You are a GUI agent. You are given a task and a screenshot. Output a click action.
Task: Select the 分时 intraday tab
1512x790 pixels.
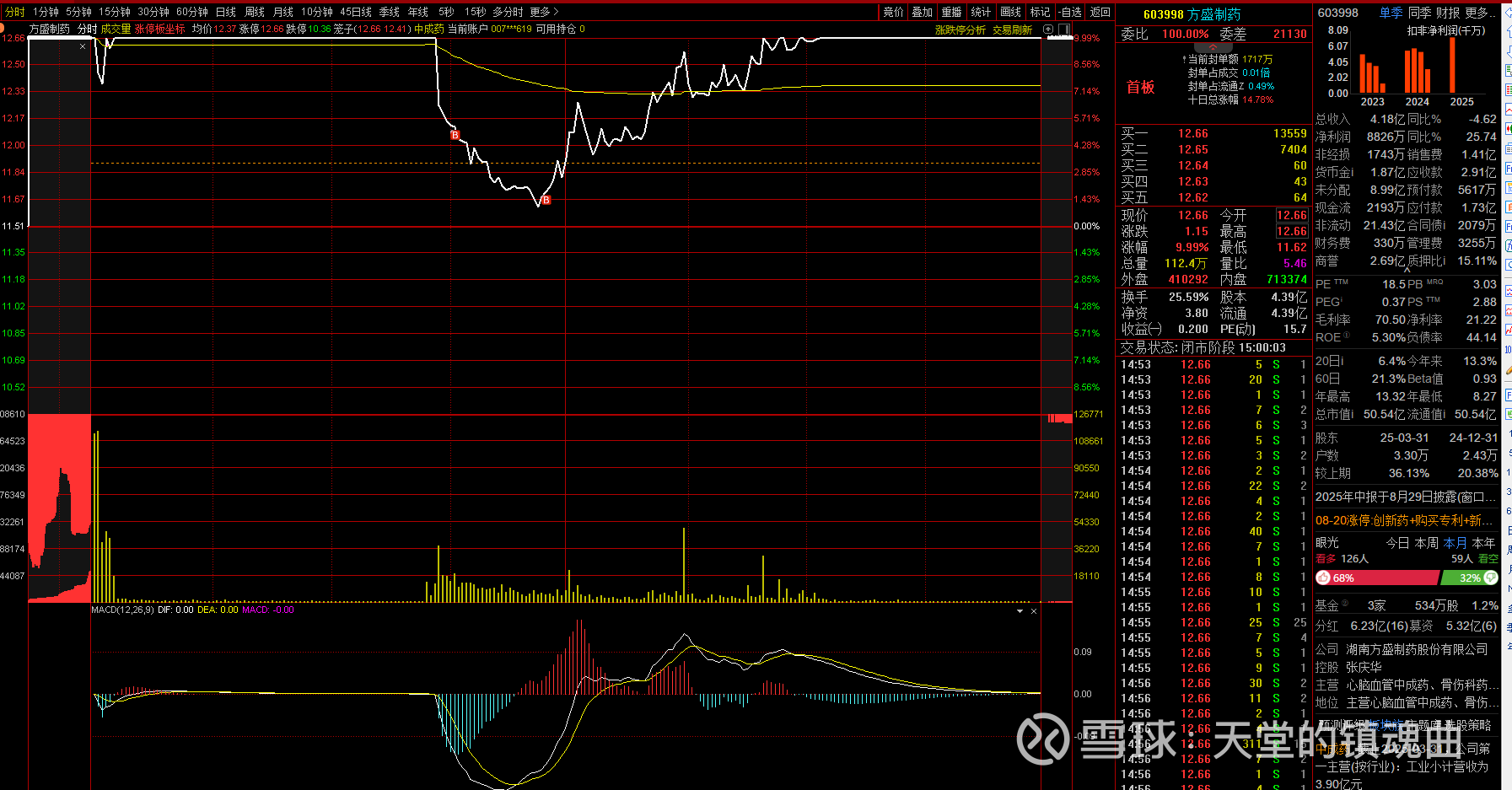tap(15, 12)
